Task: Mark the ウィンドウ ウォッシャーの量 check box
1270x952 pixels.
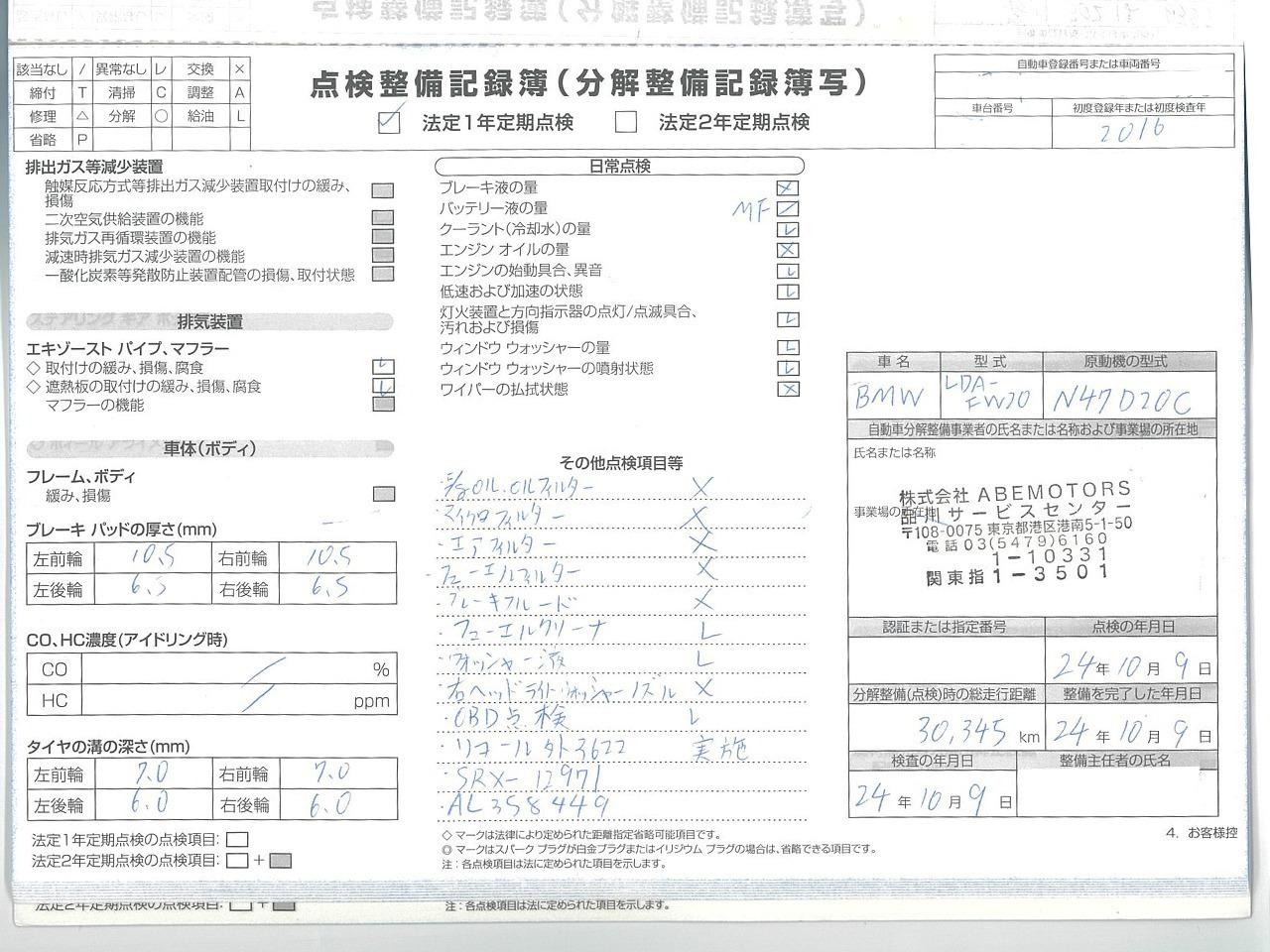Action: click(x=788, y=348)
